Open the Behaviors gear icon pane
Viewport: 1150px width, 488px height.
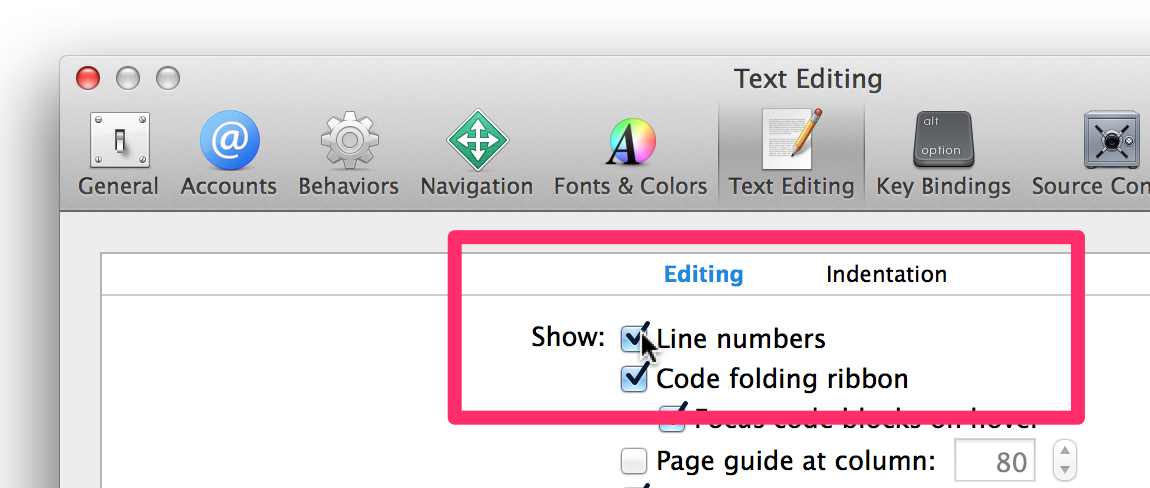pos(348,154)
